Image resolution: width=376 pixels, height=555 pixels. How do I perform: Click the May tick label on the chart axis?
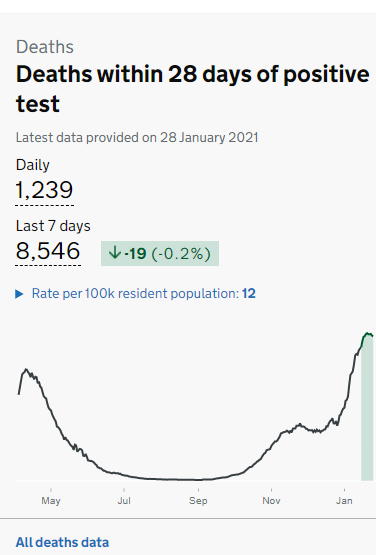[x=51, y=500]
